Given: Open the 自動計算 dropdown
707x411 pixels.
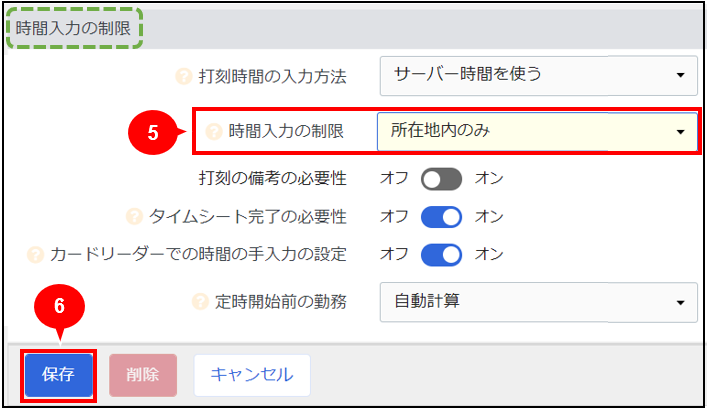Looking at the screenshot, I should pyautogui.click(x=538, y=302).
